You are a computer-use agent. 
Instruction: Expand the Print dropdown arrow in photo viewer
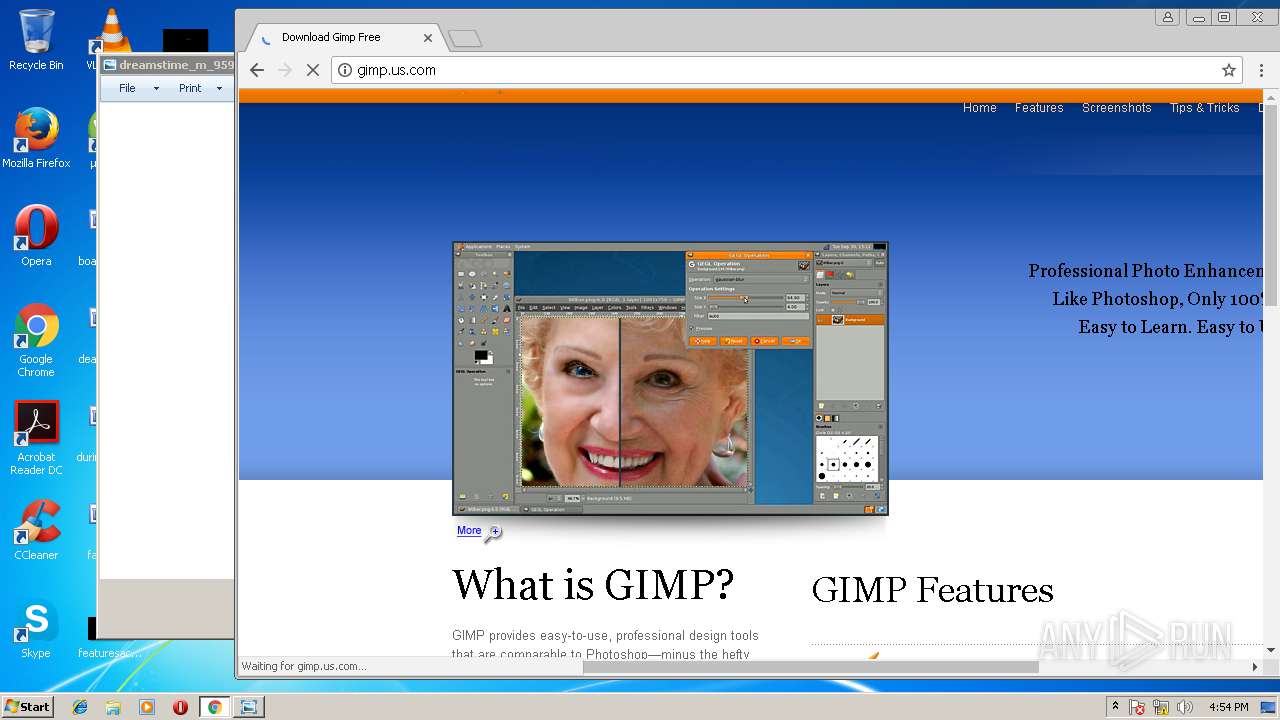click(x=219, y=88)
